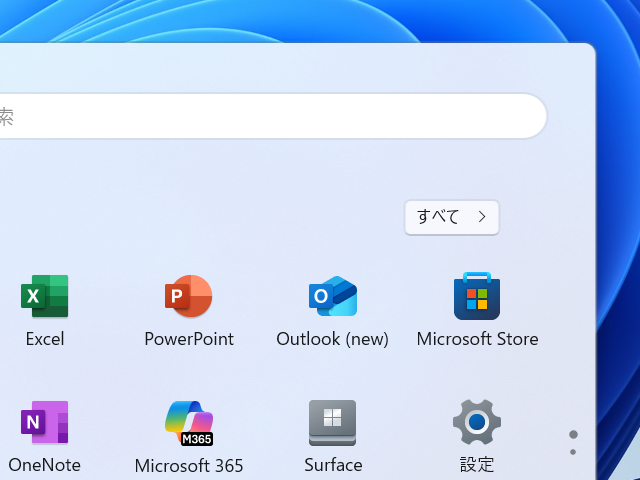Viewport: 640px width, 480px height.
Task: Open the Excel app icon
Action: point(44,296)
